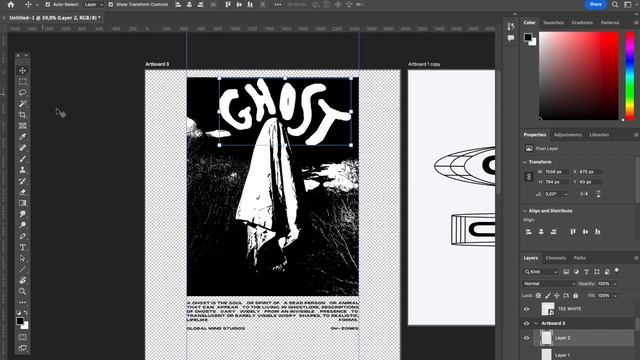Select the Lasso tool

pos(22,93)
